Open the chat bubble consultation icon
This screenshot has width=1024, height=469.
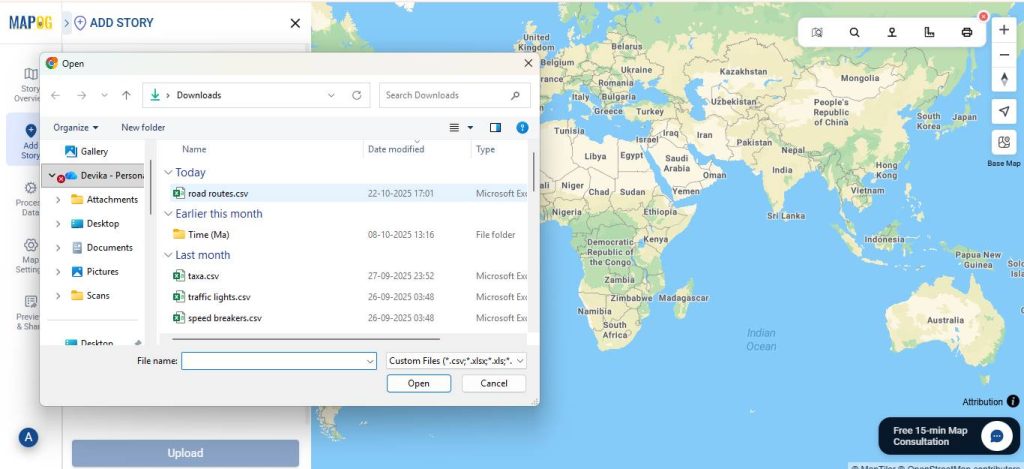point(996,436)
